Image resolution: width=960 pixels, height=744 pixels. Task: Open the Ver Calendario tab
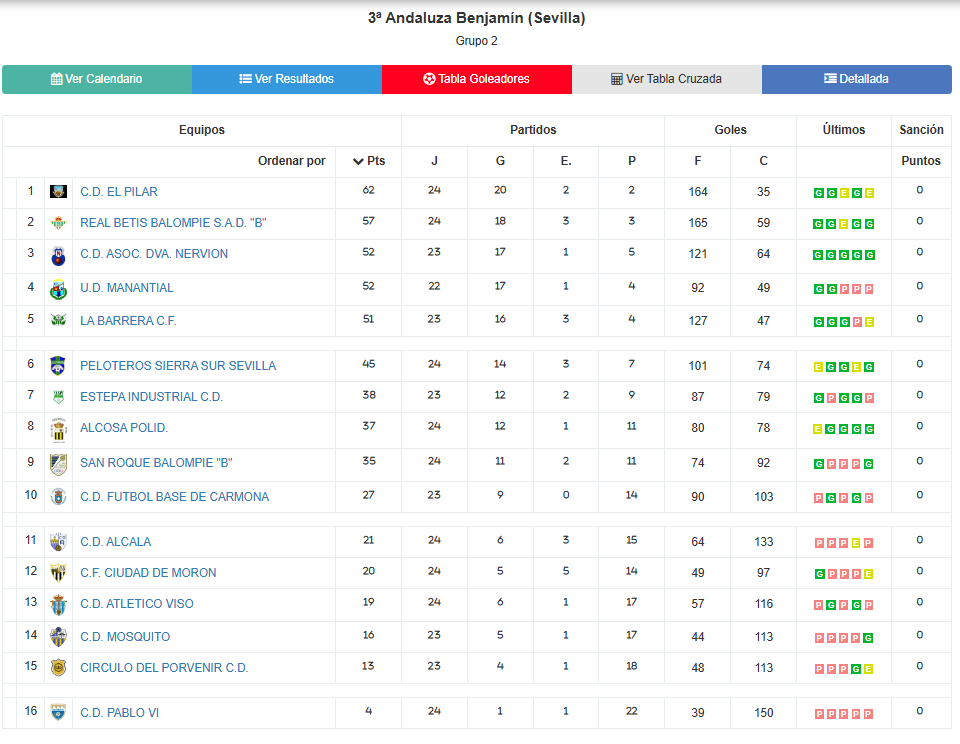[x=97, y=79]
